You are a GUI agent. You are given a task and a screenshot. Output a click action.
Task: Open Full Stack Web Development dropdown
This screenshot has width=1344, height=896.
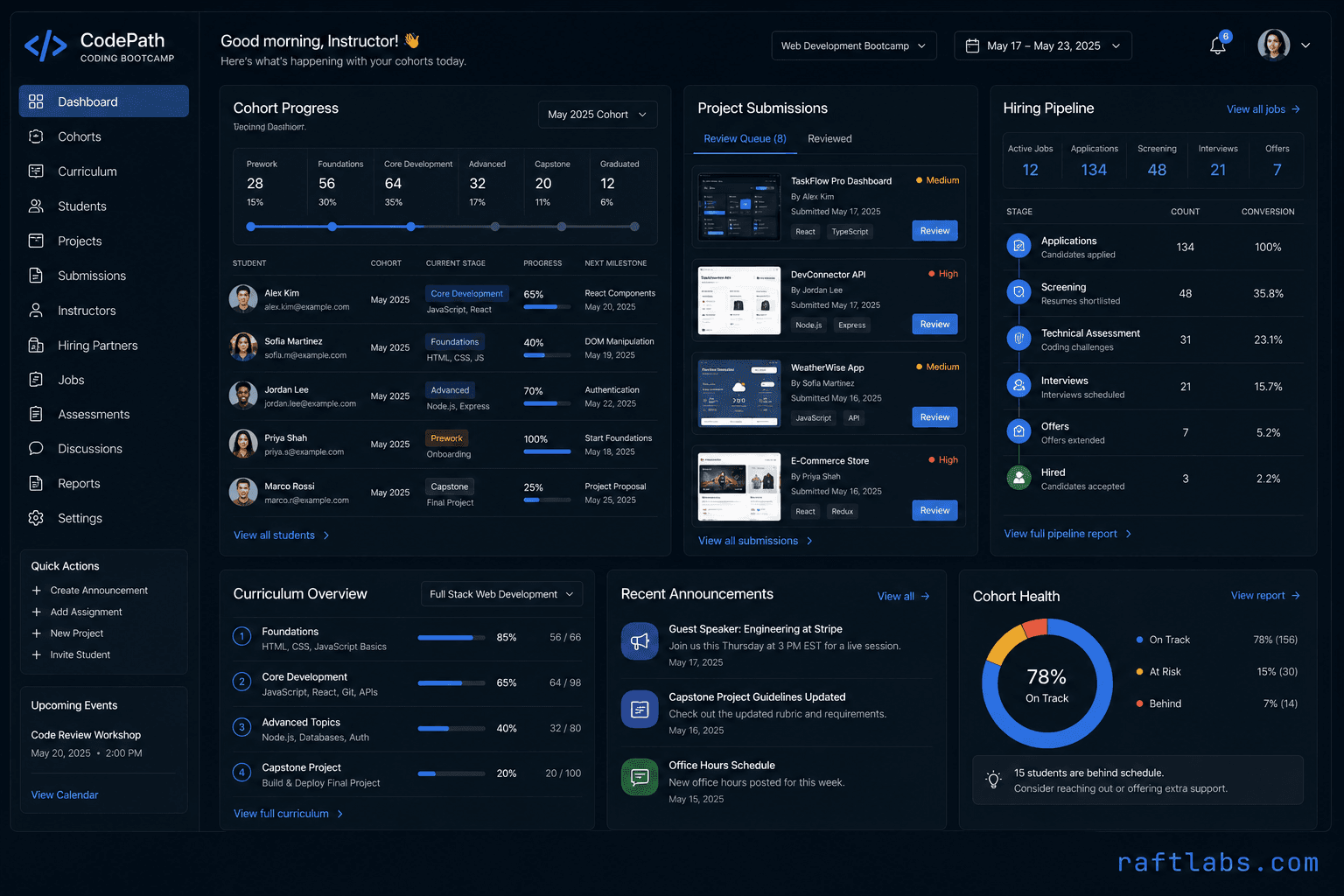pyautogui.click(x=501, y=594)
